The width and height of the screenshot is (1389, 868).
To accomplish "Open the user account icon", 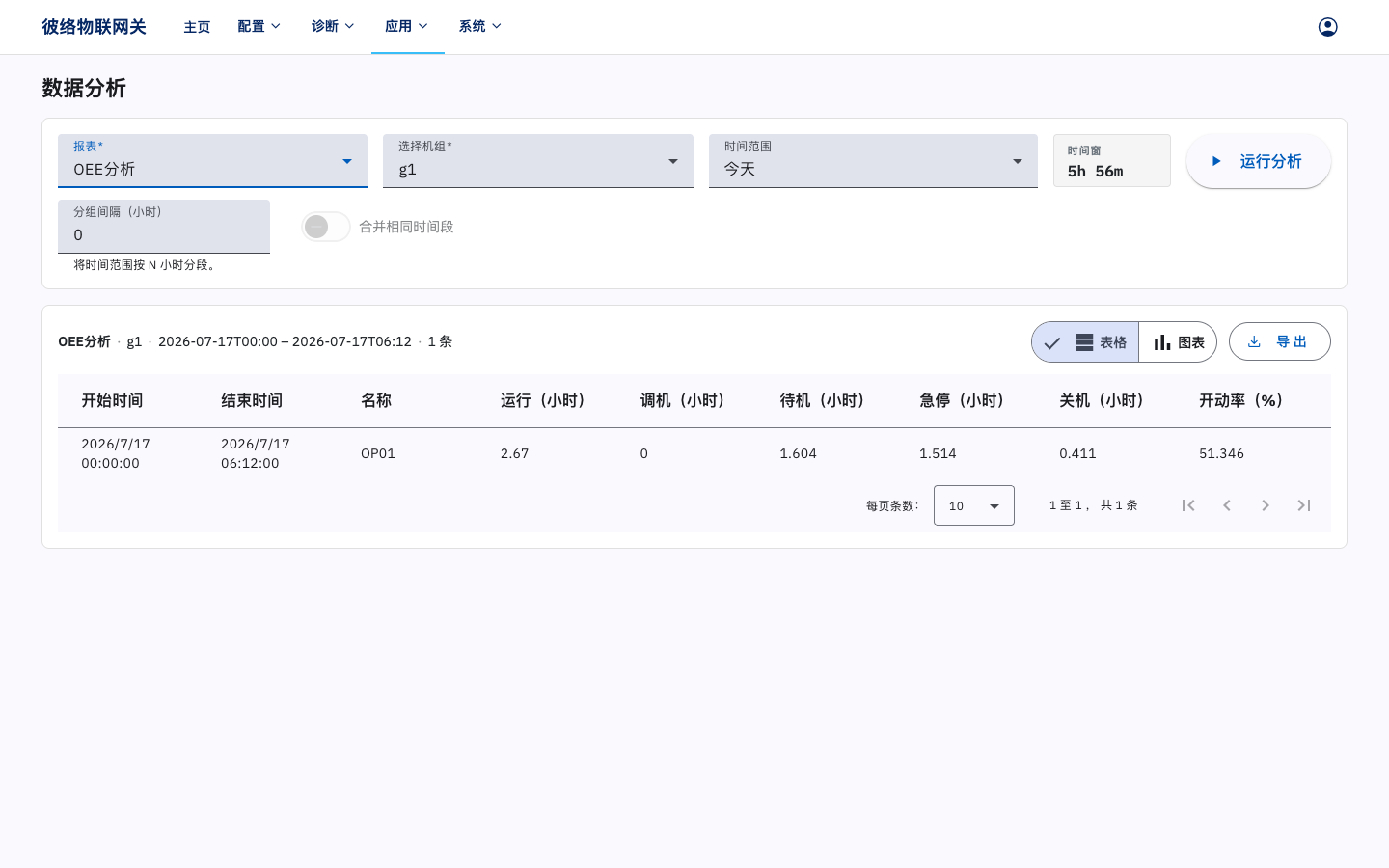I will pyautogui.click(x=1327, y=27).
